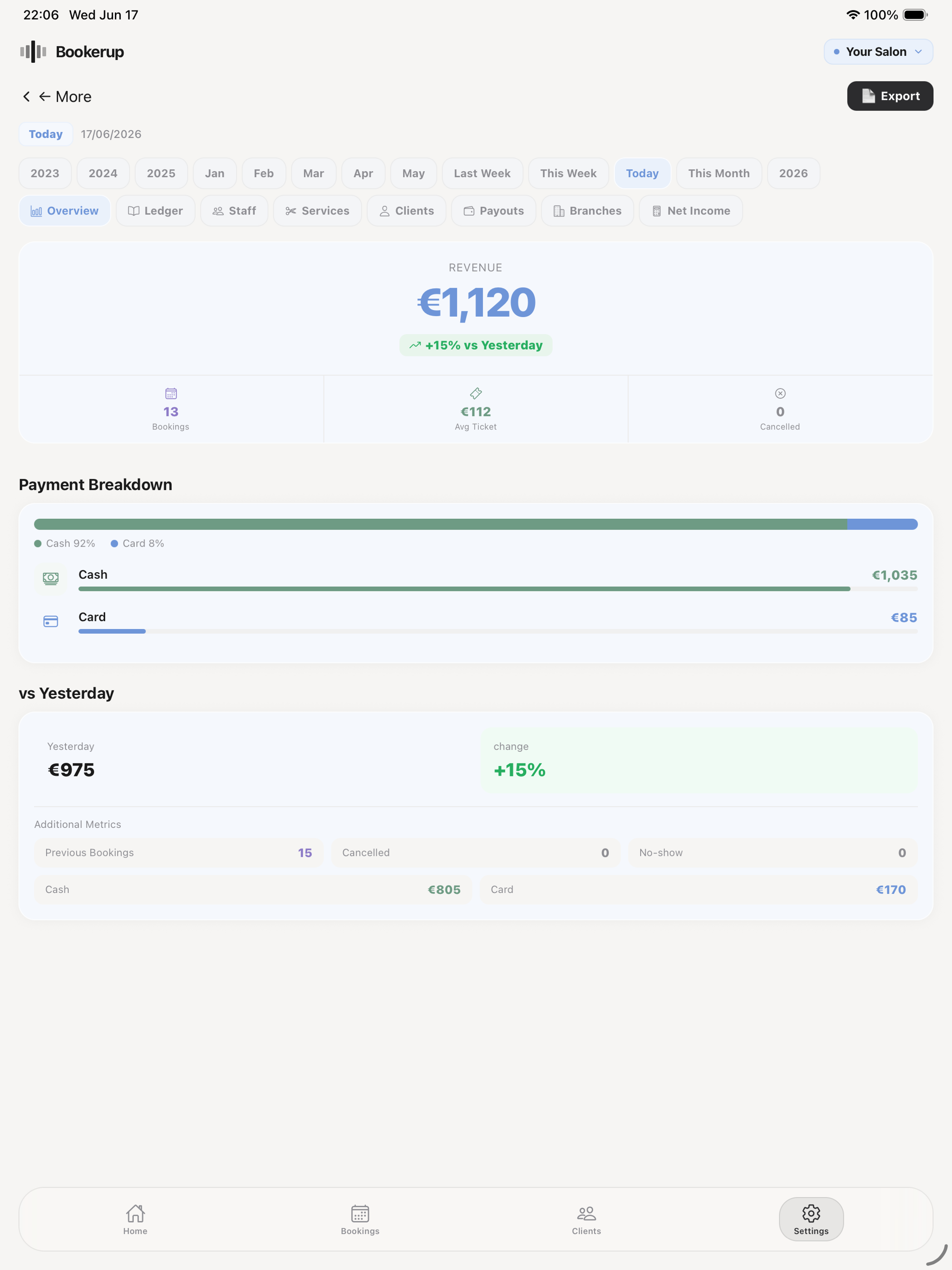Tap the Wi-Fi status icon
The width and height of the screenshot is (952, 1270).
(x=853, y=15)
